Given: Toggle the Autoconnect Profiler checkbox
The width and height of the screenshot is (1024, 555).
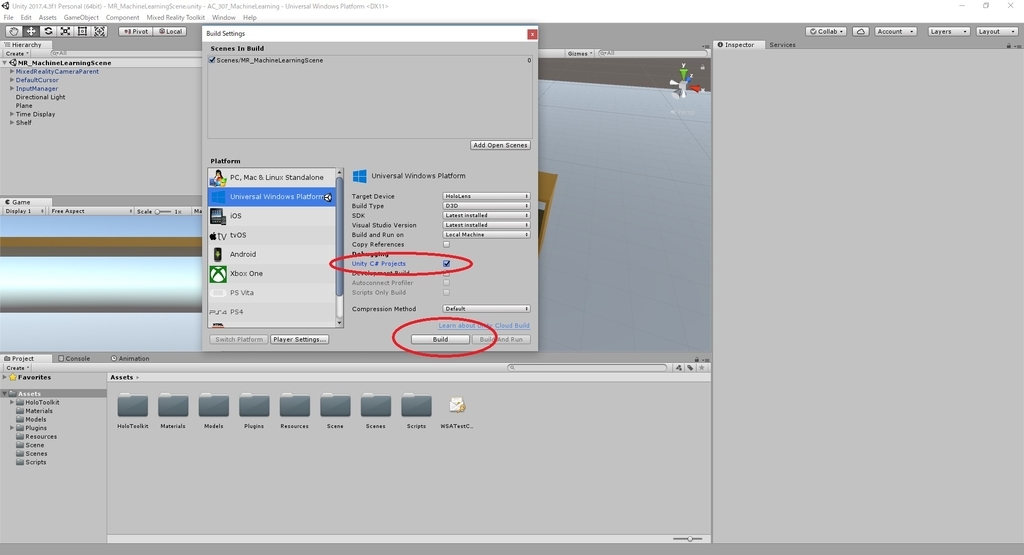Looking at the screenshot, I should pyautogui.click(x=447, y=283).
